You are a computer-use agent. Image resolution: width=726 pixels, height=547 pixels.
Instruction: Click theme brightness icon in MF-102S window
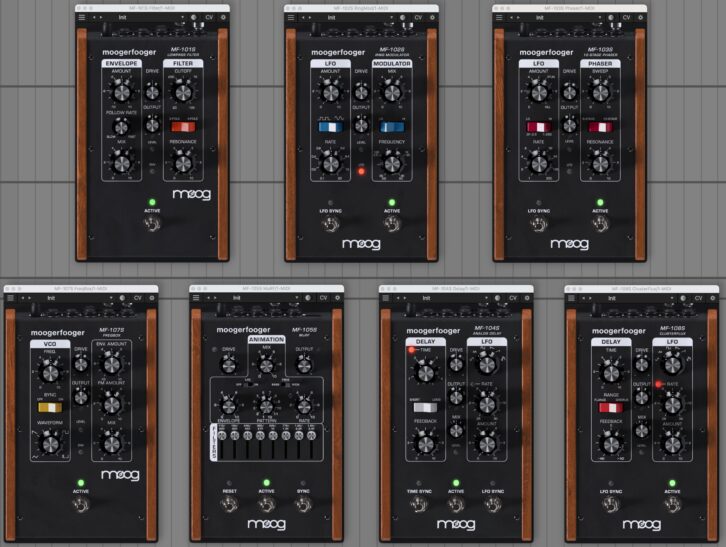coord(402,17)
